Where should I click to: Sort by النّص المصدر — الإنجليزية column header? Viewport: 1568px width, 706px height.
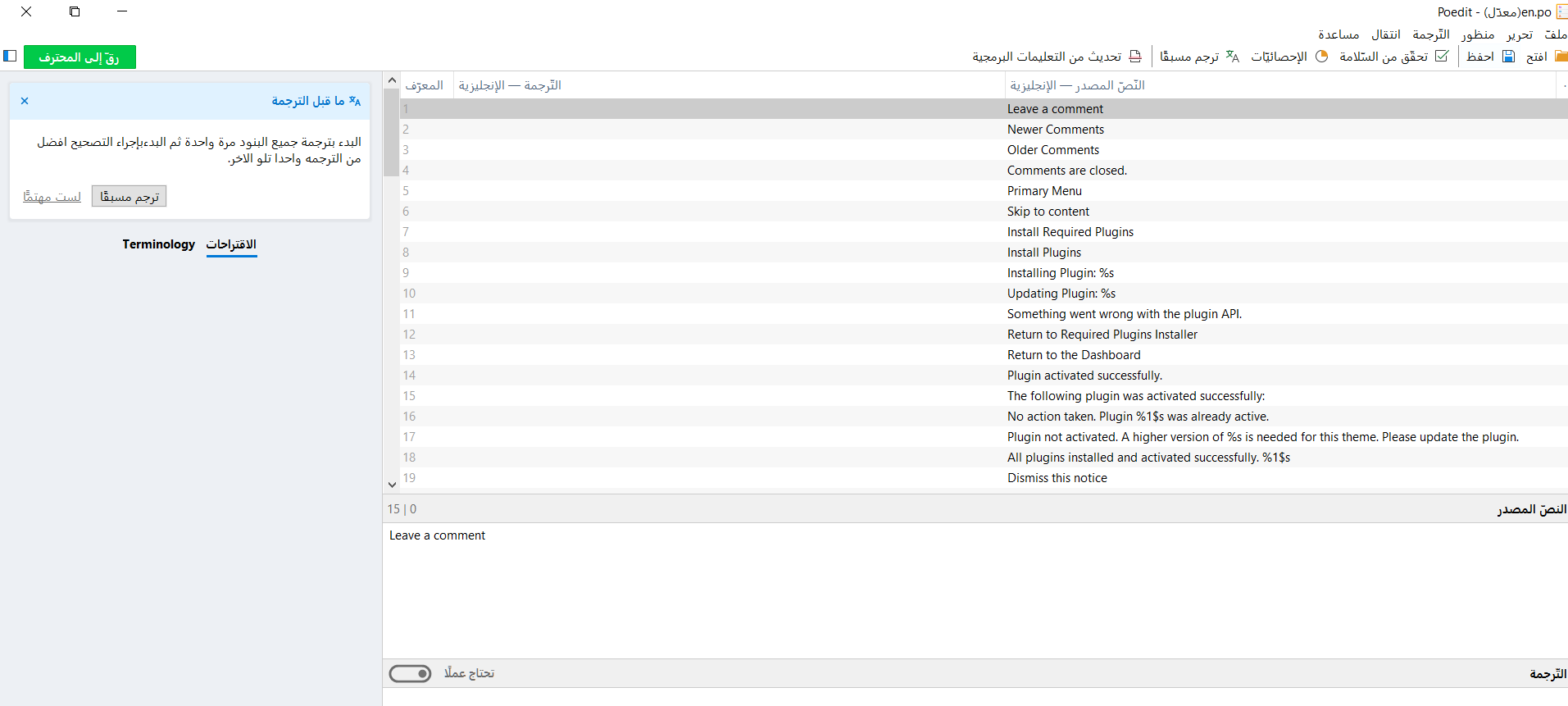pyautogui.click(x=1280, y=85)
